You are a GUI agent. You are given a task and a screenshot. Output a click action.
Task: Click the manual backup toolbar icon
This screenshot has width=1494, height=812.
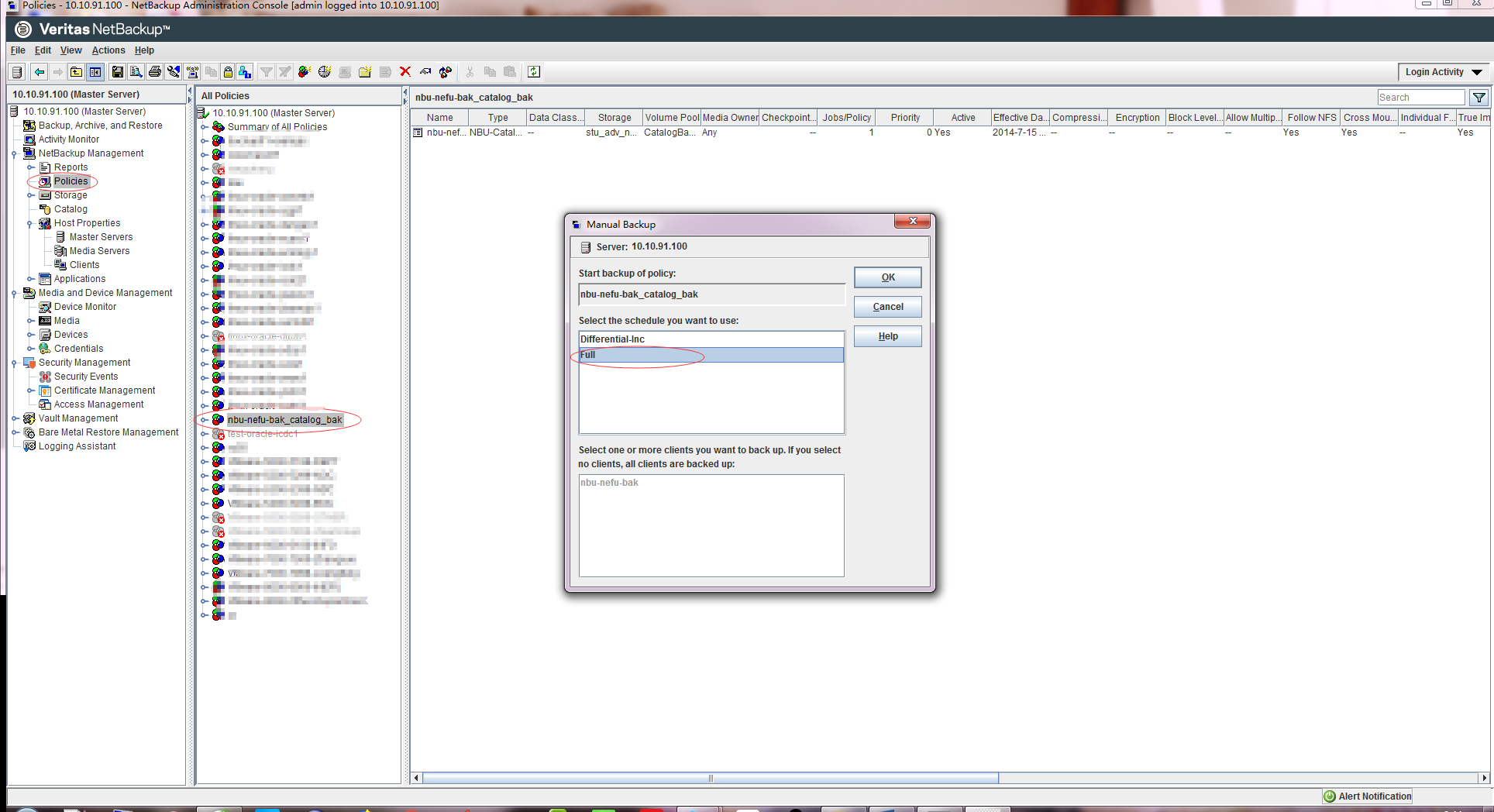click(x=445, y=72)
